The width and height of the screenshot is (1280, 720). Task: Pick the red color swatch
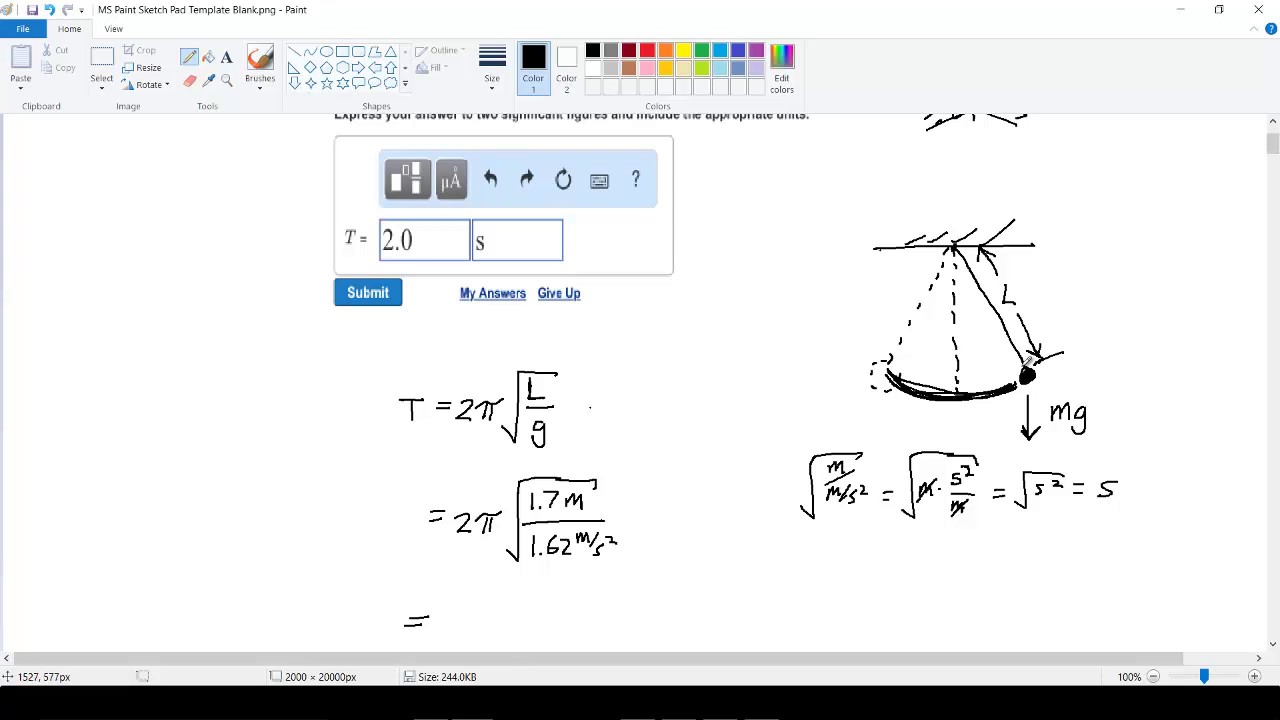click(x=647, y=51)
